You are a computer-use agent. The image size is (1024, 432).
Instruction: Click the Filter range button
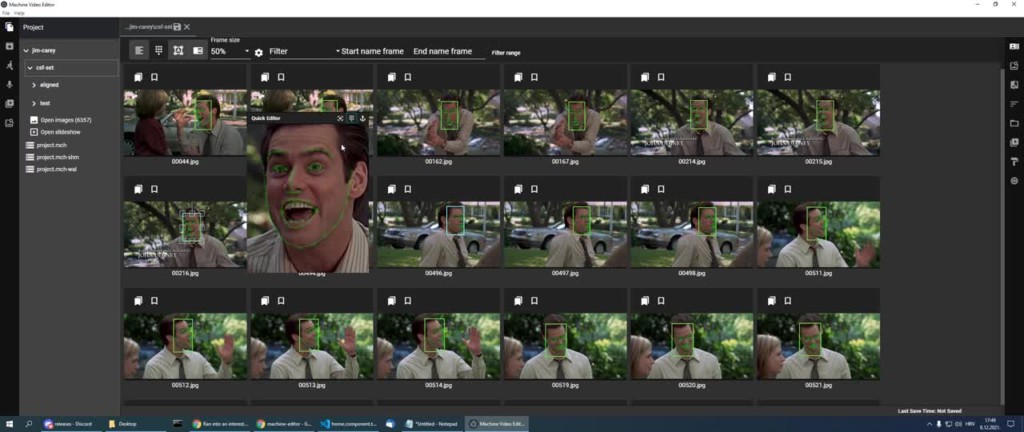click(x=506, y=53)
